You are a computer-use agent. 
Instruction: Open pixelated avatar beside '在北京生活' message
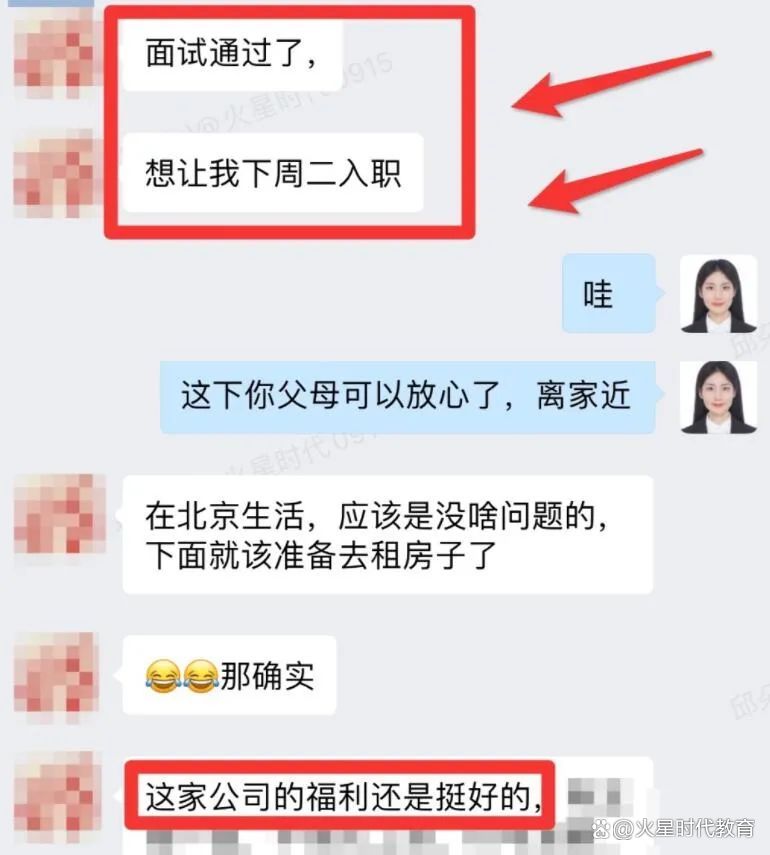coord(59,515)
